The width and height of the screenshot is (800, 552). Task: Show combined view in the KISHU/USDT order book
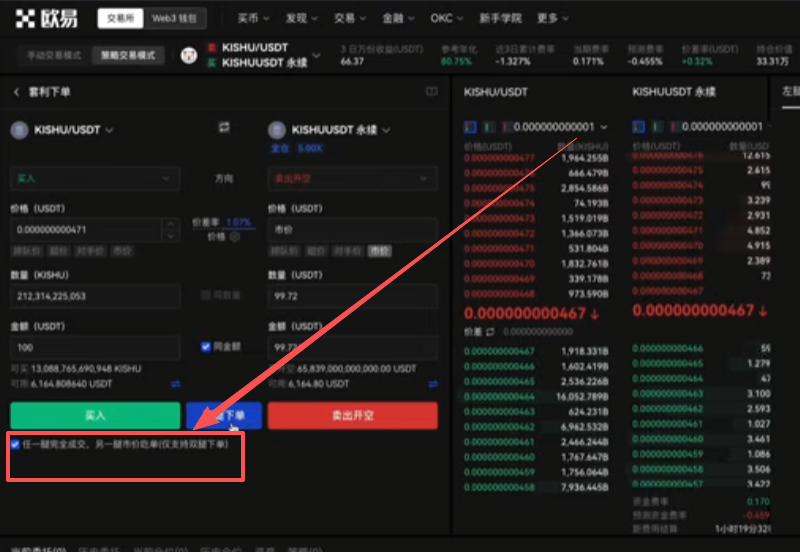coord(470,127)
